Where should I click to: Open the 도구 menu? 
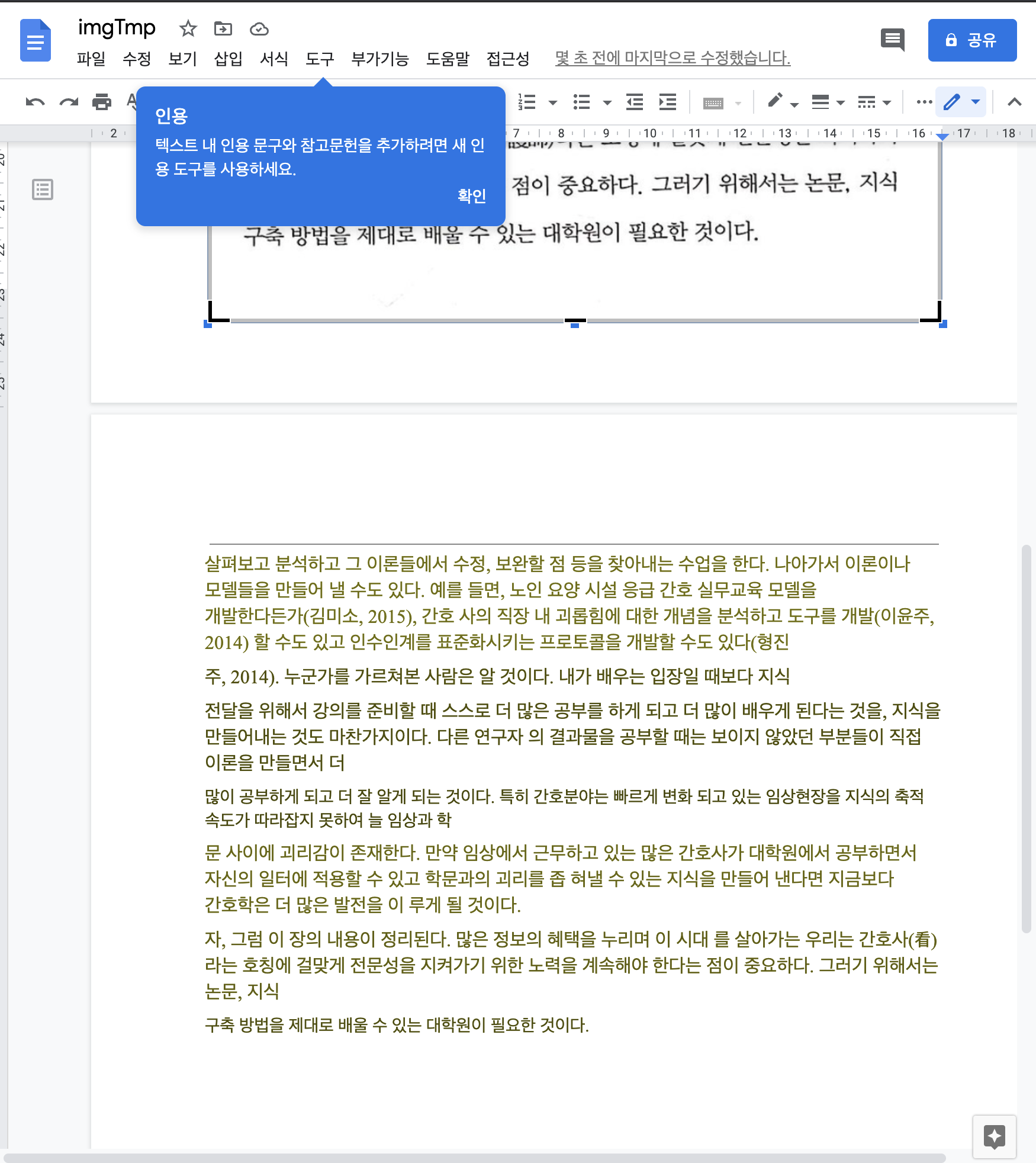(320, 59)
